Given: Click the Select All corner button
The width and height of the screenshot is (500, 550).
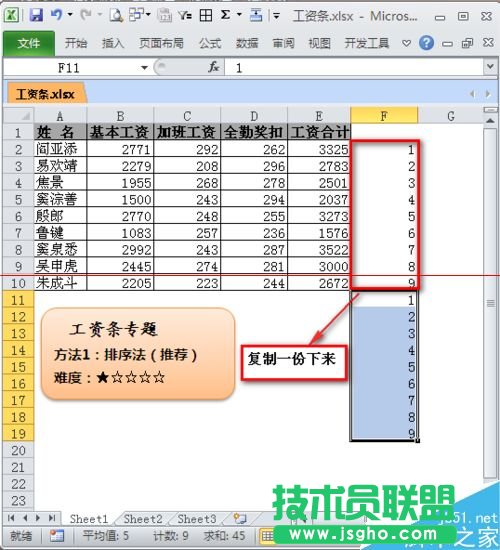Looking at the screenshot, I should point(19,115).
